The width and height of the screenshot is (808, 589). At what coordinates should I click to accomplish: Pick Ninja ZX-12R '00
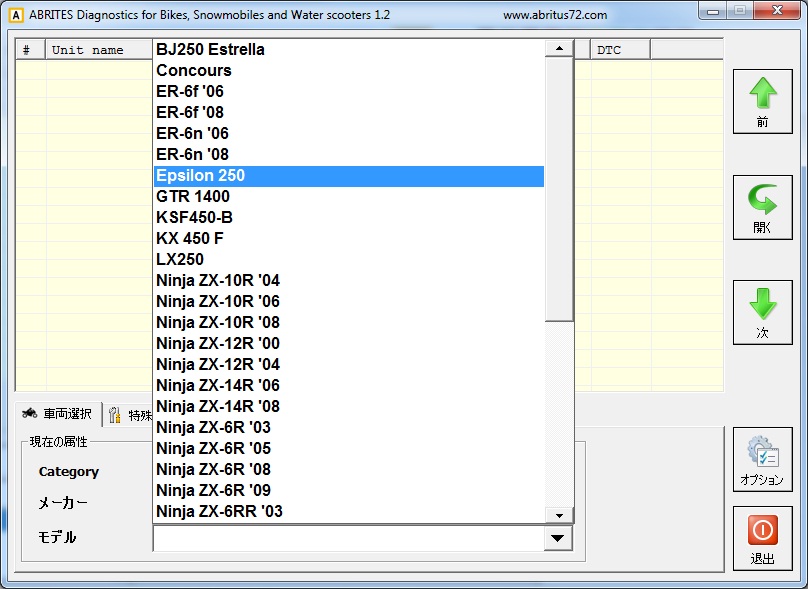[349, 344]
